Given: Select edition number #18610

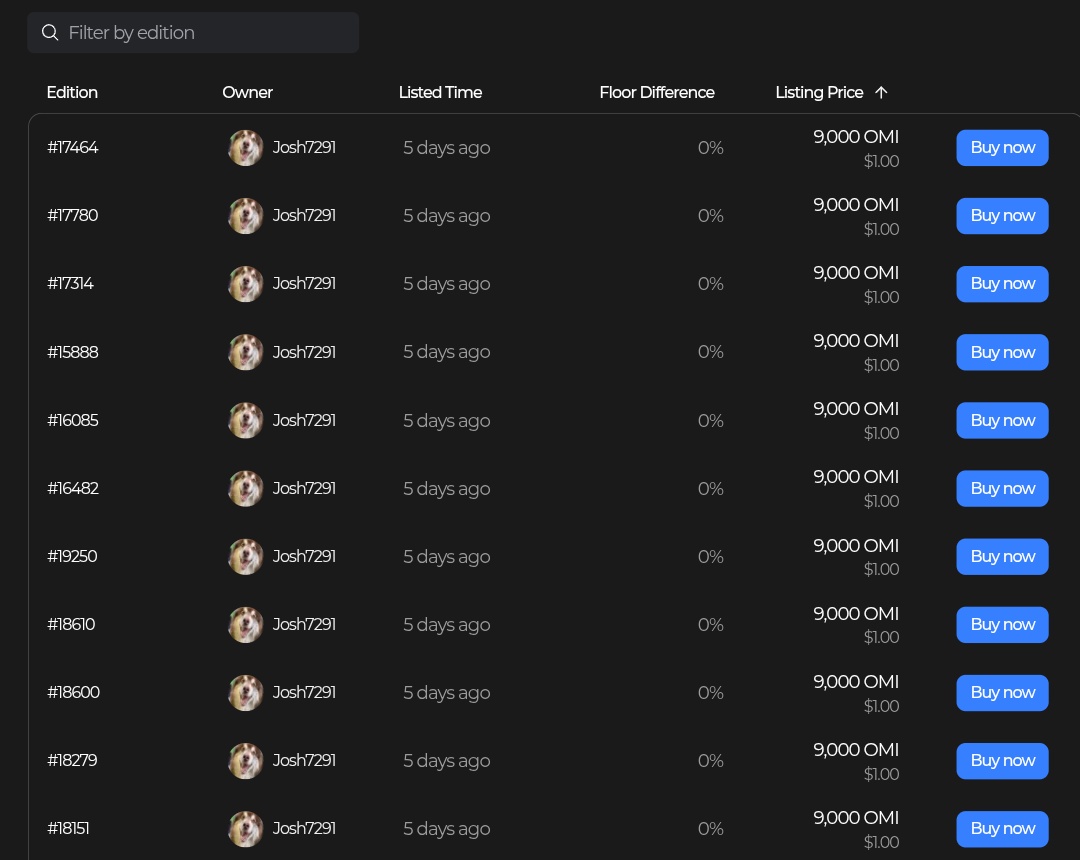Looking at the screenshot, I should [71, 625].
